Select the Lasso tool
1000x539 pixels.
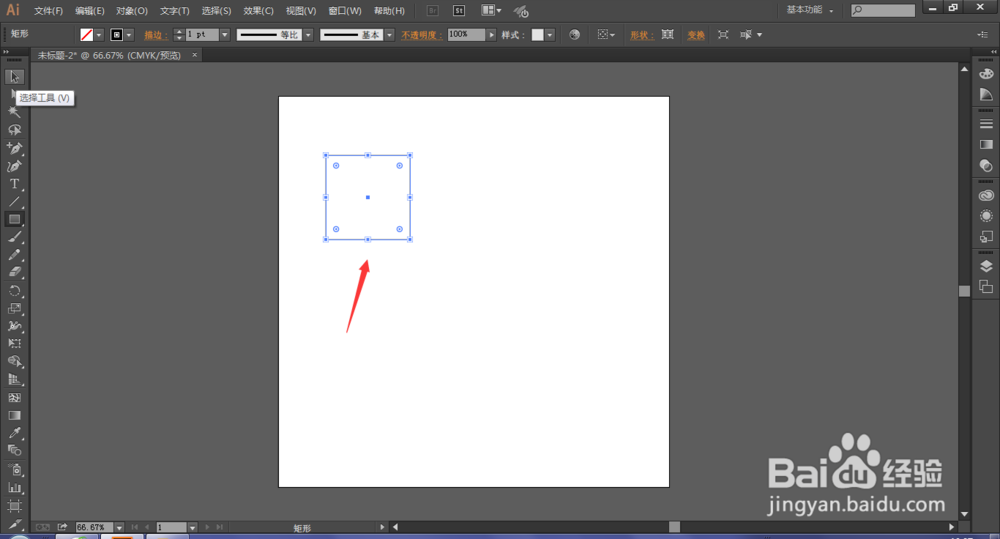[14, 130]
